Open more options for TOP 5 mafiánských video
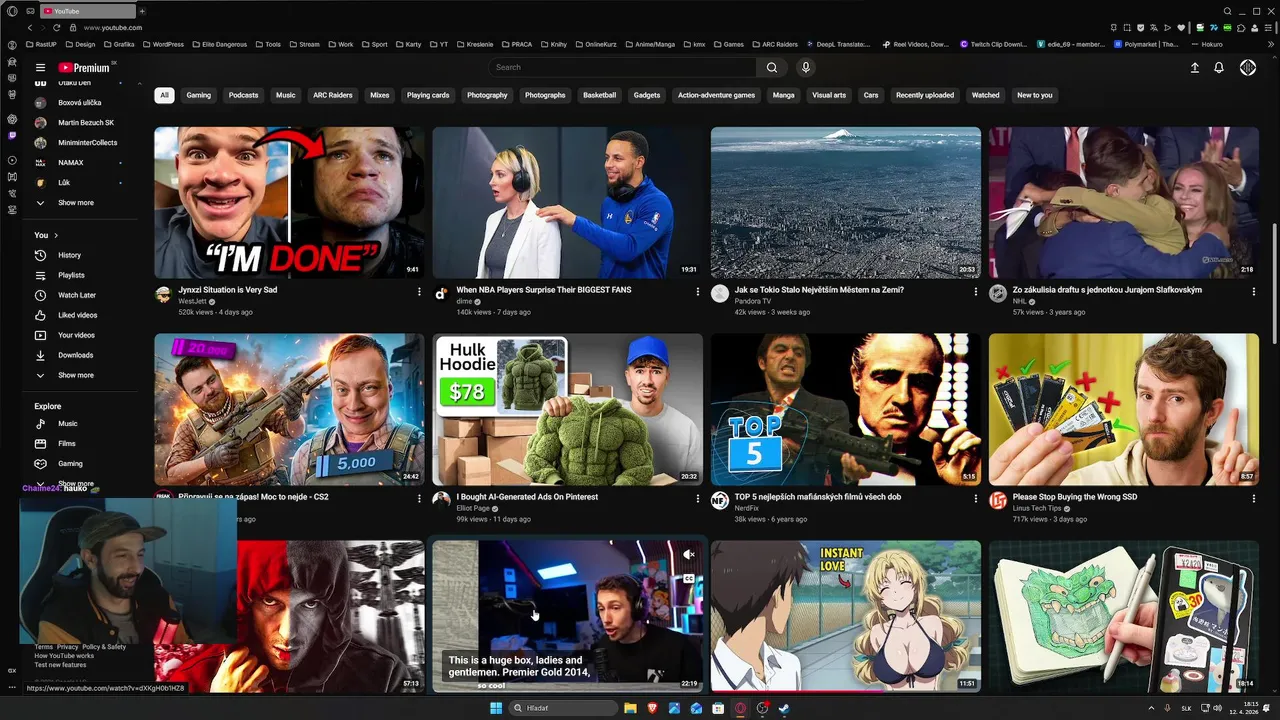The image size is (1280, 720). [975, 498]
